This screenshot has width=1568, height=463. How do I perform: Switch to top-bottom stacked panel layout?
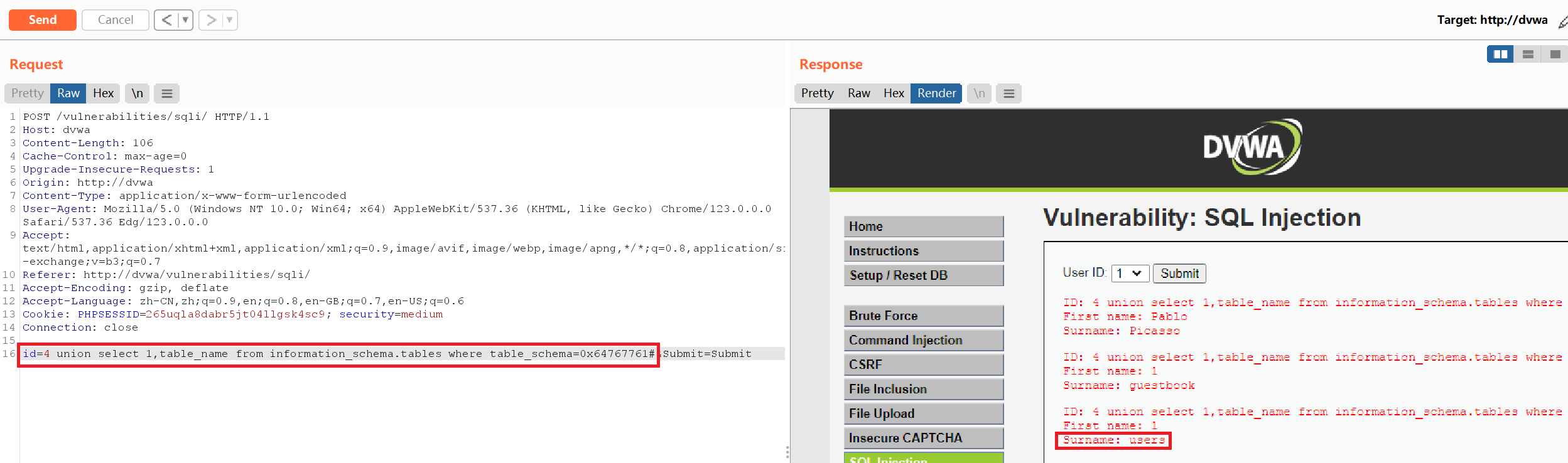1528,55
